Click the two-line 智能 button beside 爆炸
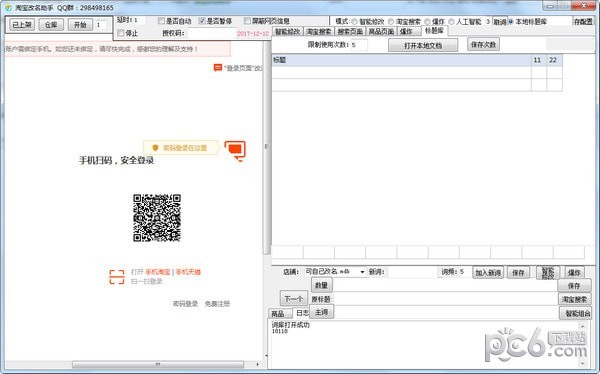Viewport: 600px width, 374px height. [548, 273]
